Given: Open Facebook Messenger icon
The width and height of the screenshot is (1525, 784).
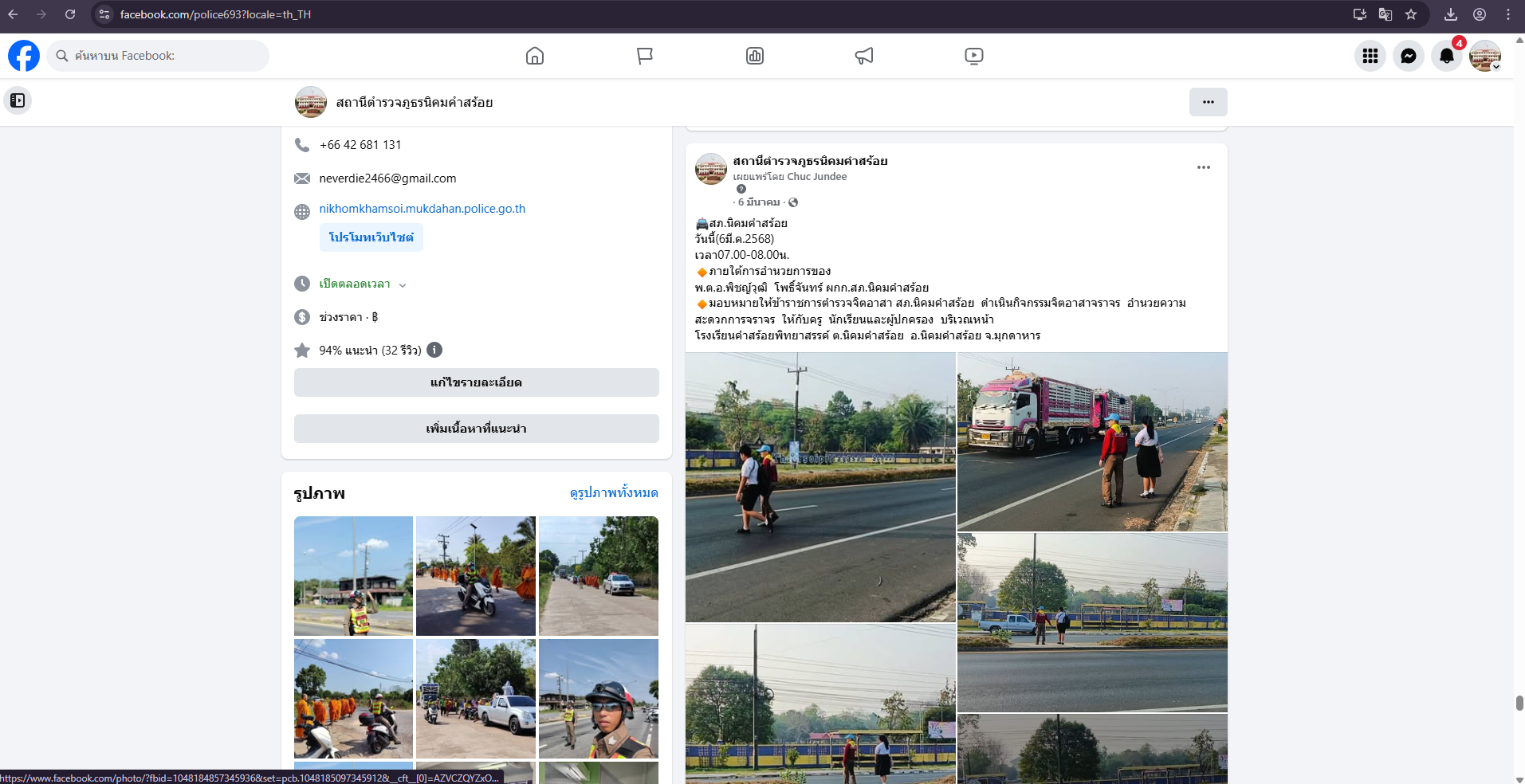Looking at the screenshot, I should point(1408,56).
